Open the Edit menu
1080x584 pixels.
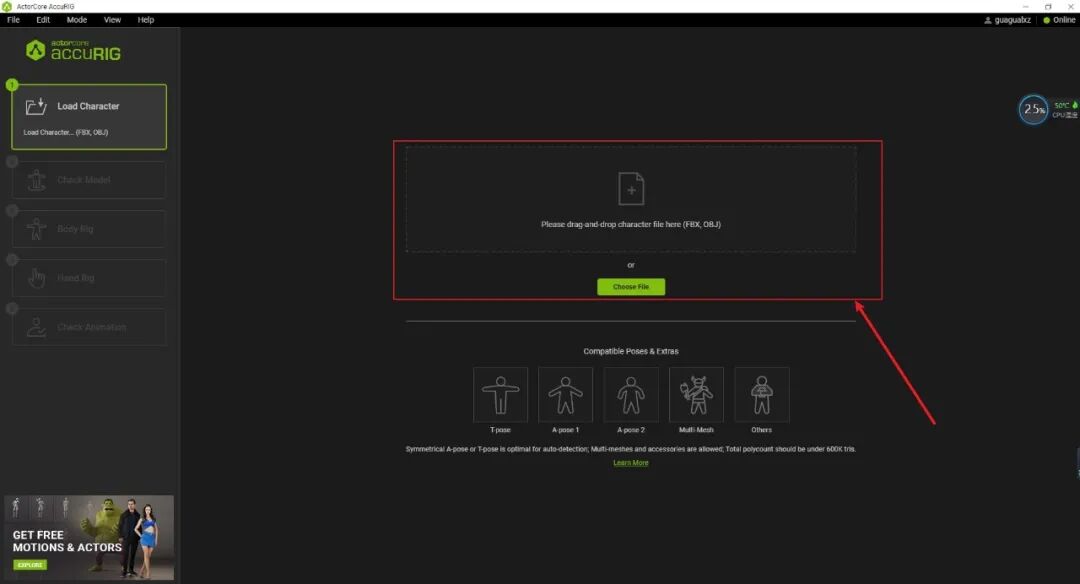(x=43, y=20)
